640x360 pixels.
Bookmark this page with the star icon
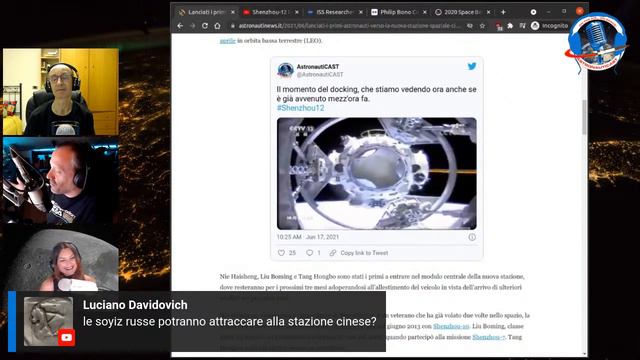click(x=482, y=26)
